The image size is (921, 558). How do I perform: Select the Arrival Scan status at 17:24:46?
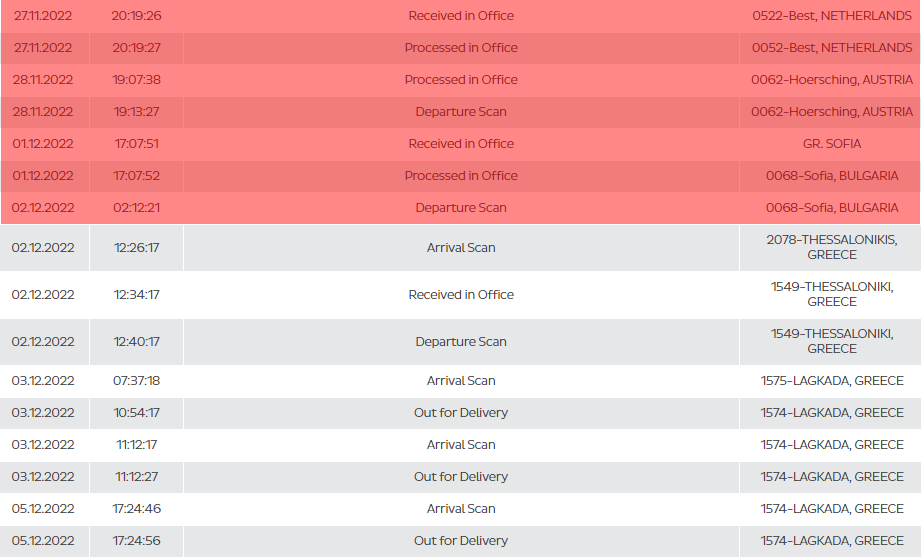(x=461, y=509)
